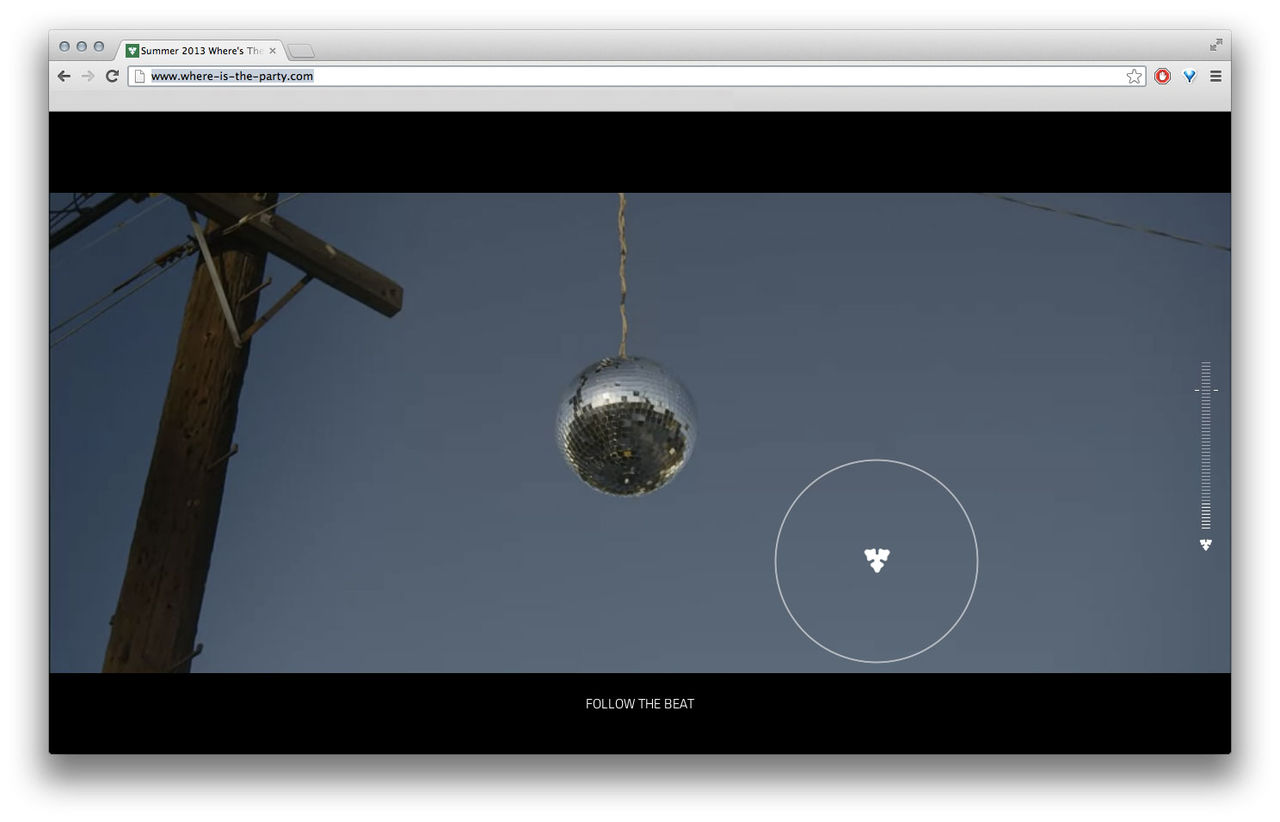Click the hanging disco ball in the video
The width and height of the screenshot is (1280, 822).
625,425
